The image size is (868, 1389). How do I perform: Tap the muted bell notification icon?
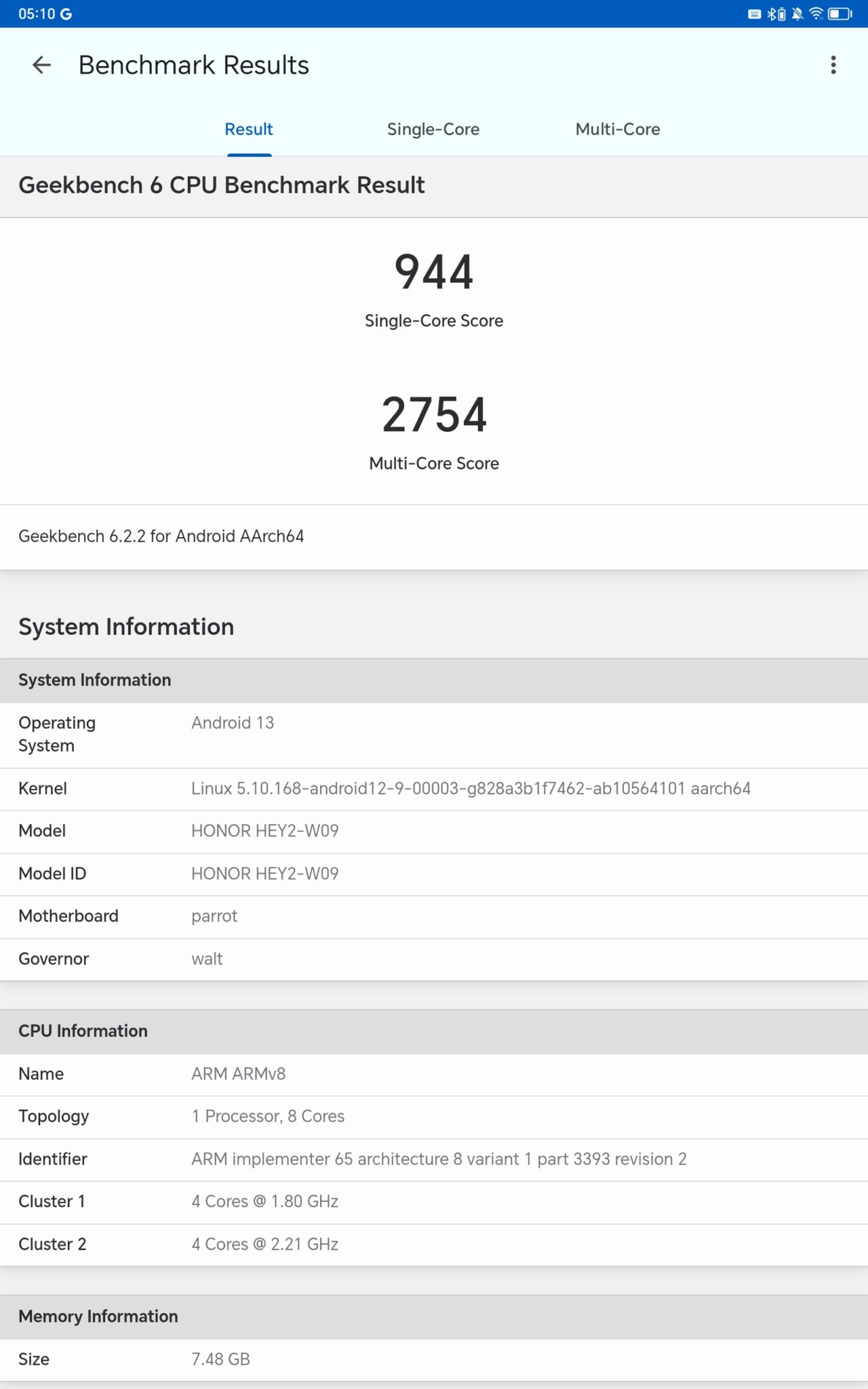(798, 14)
